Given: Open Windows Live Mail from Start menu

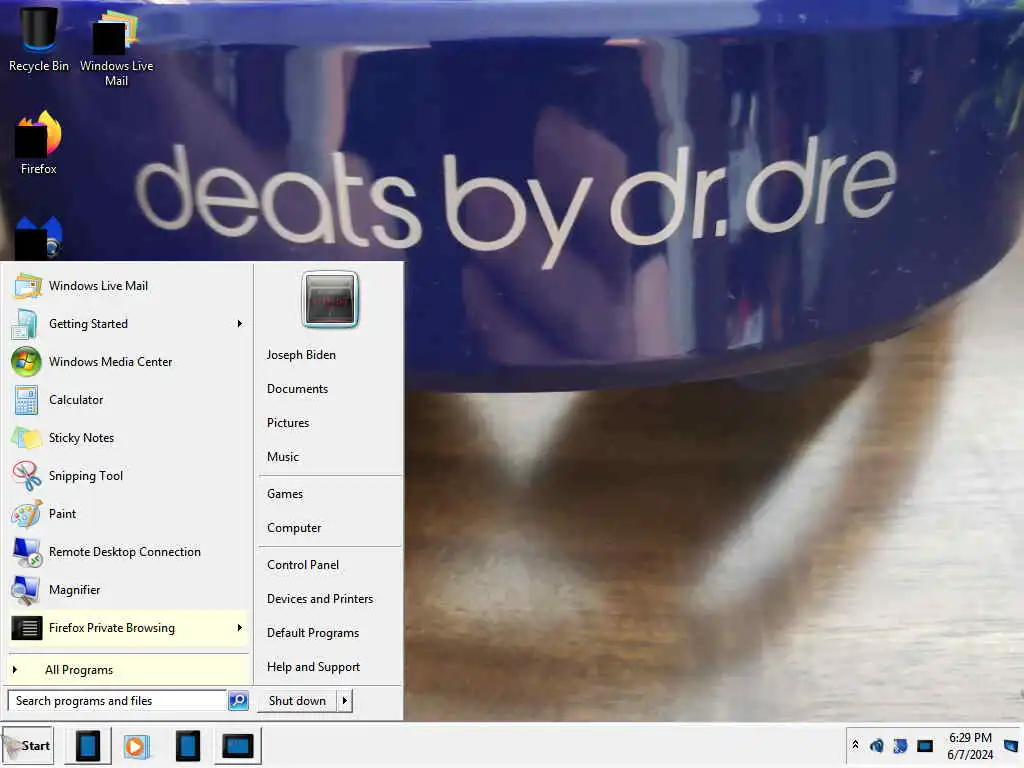Looking at the screenshot, I should pos(127,286).
